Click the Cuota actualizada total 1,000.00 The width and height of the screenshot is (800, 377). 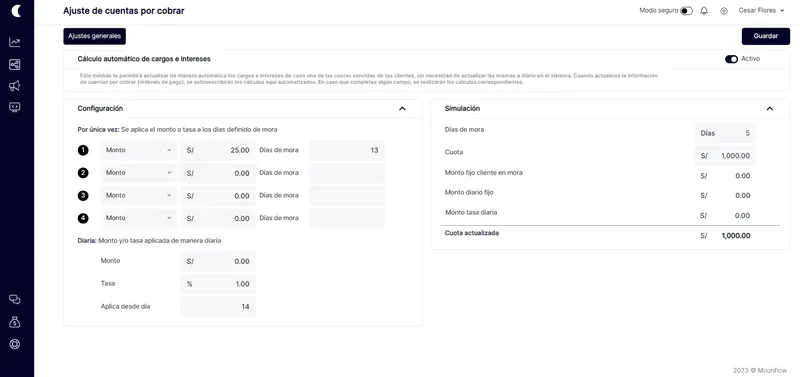click(x=736, y=236)
